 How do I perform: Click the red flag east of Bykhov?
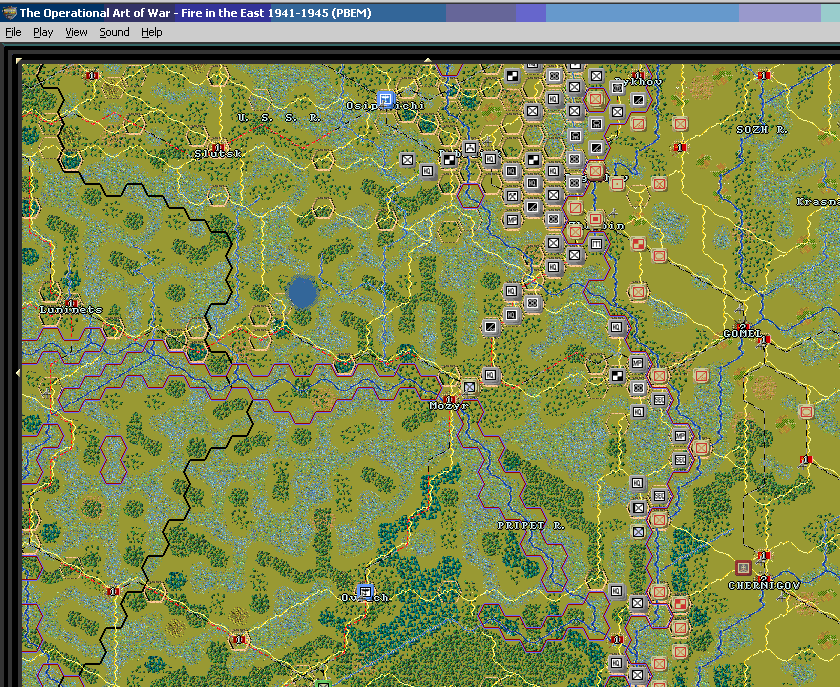coord(680,147)
